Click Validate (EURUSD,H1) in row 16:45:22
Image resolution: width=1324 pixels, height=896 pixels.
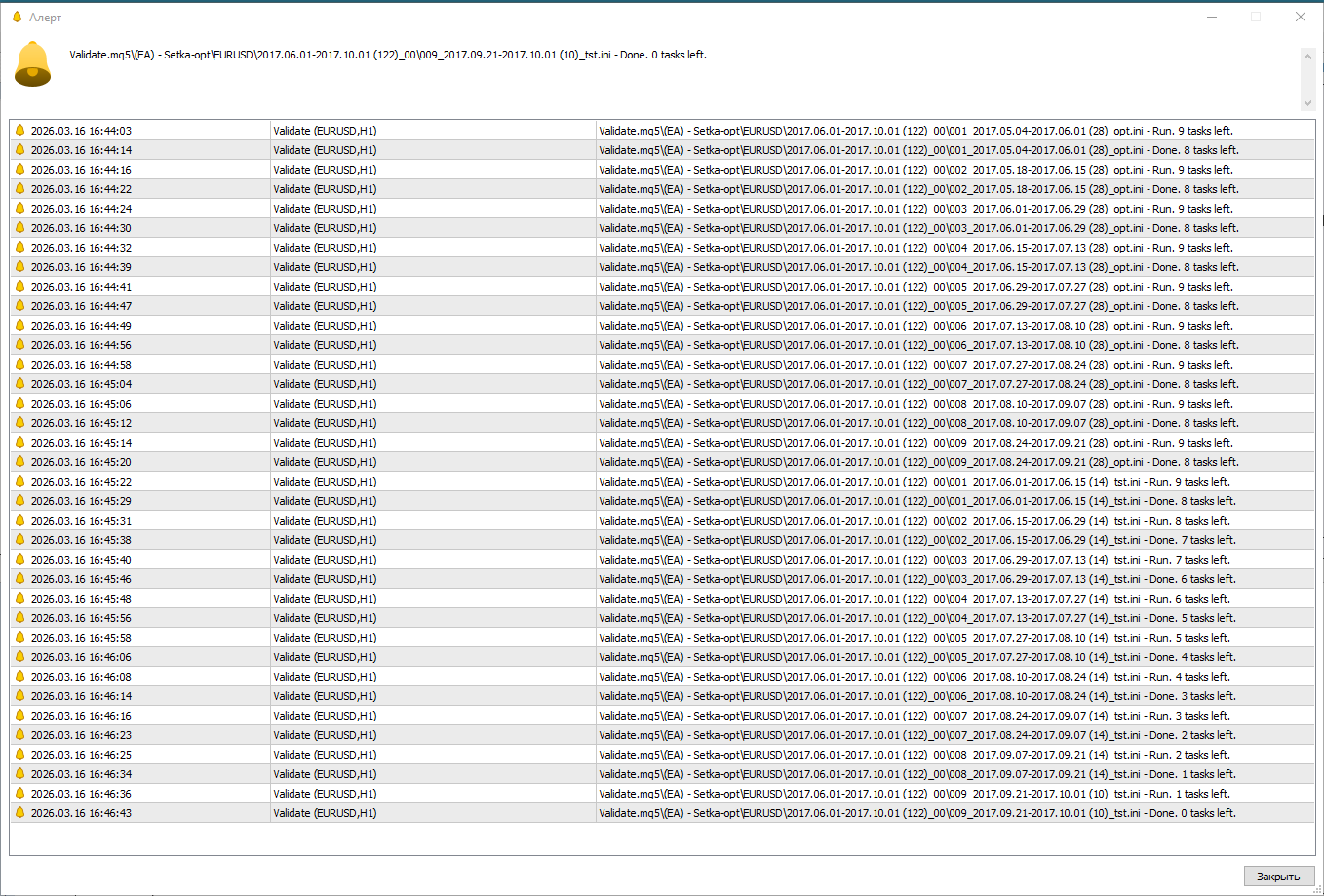tap(325, 482)
